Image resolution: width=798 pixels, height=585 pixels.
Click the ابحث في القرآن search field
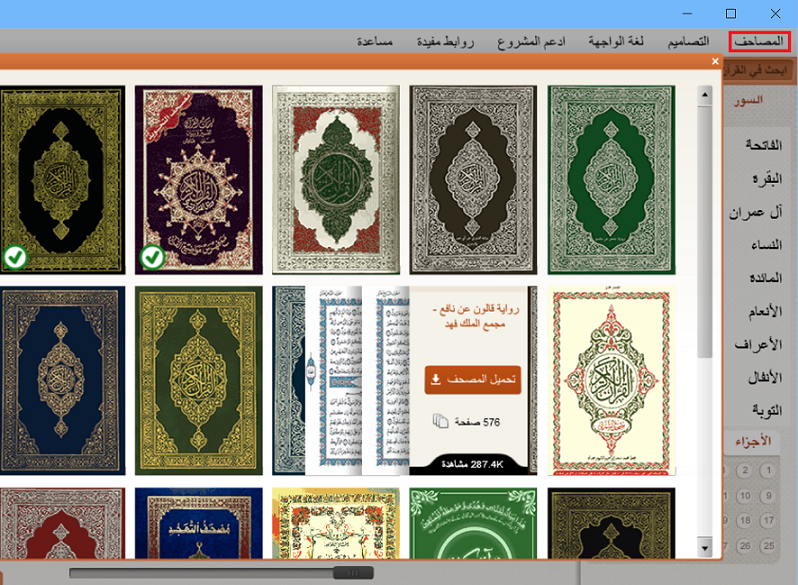[757, 70]
